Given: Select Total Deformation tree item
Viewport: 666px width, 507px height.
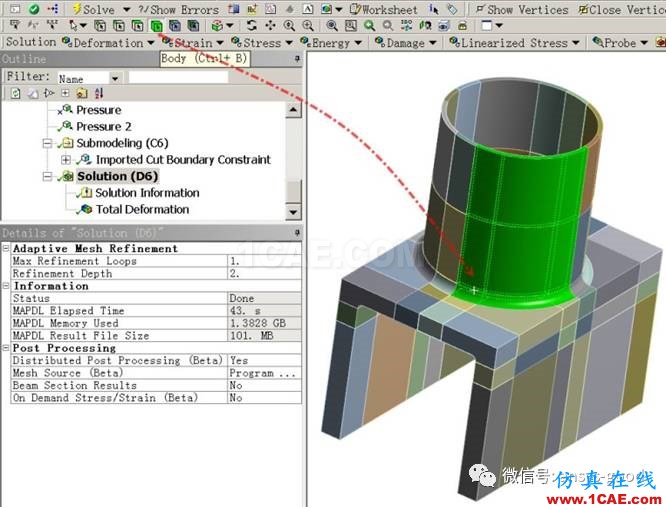Looking at the screenshot, I should point(142,209).
